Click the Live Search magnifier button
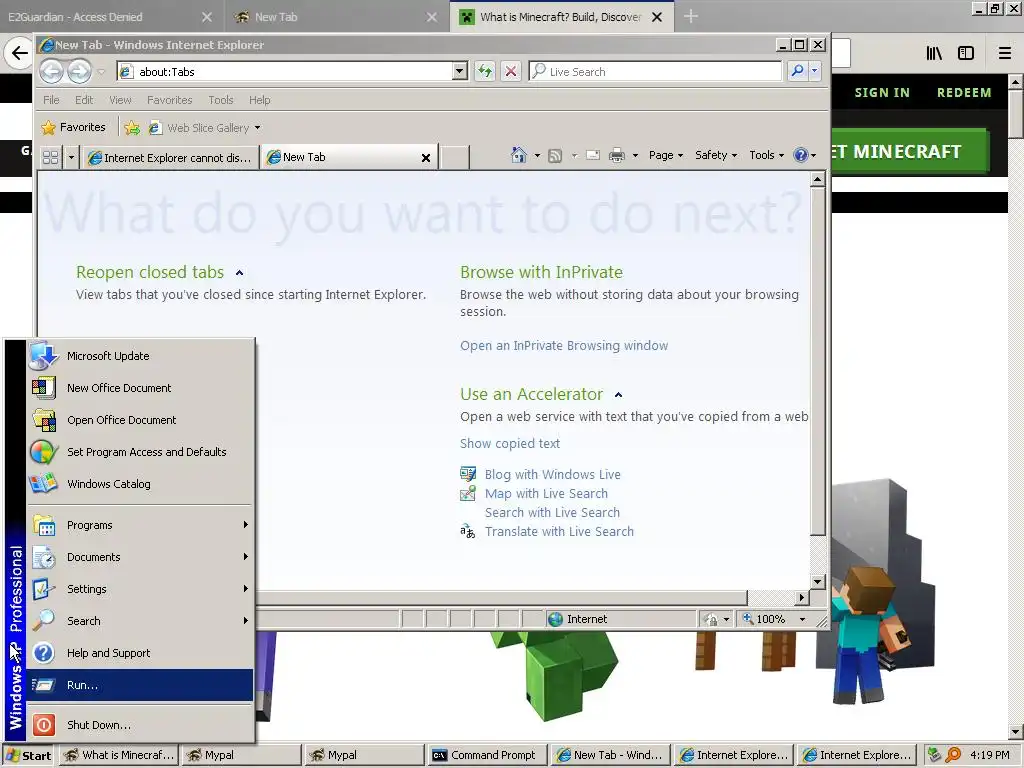Image resolution: width=1024 pixels, height=768 pixels. [x=797, y=71]
